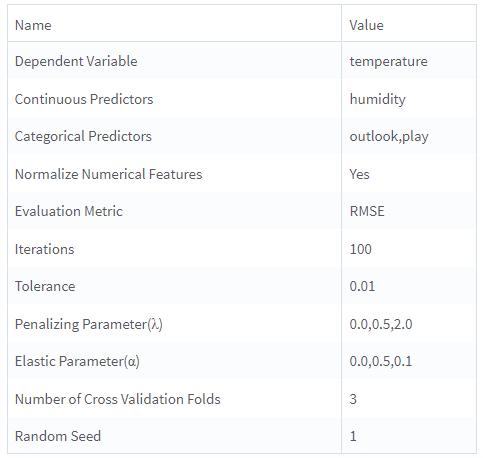
Task: Click the 'Yes' value cell
Action: tap(359, 174)
